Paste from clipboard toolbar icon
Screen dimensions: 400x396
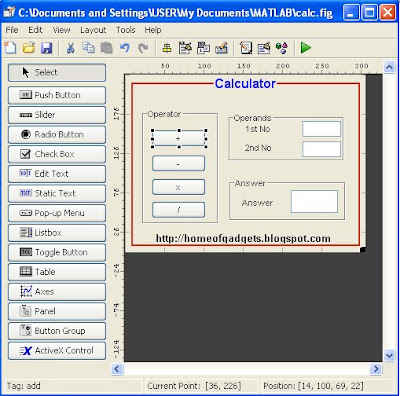tap(107, 48)
